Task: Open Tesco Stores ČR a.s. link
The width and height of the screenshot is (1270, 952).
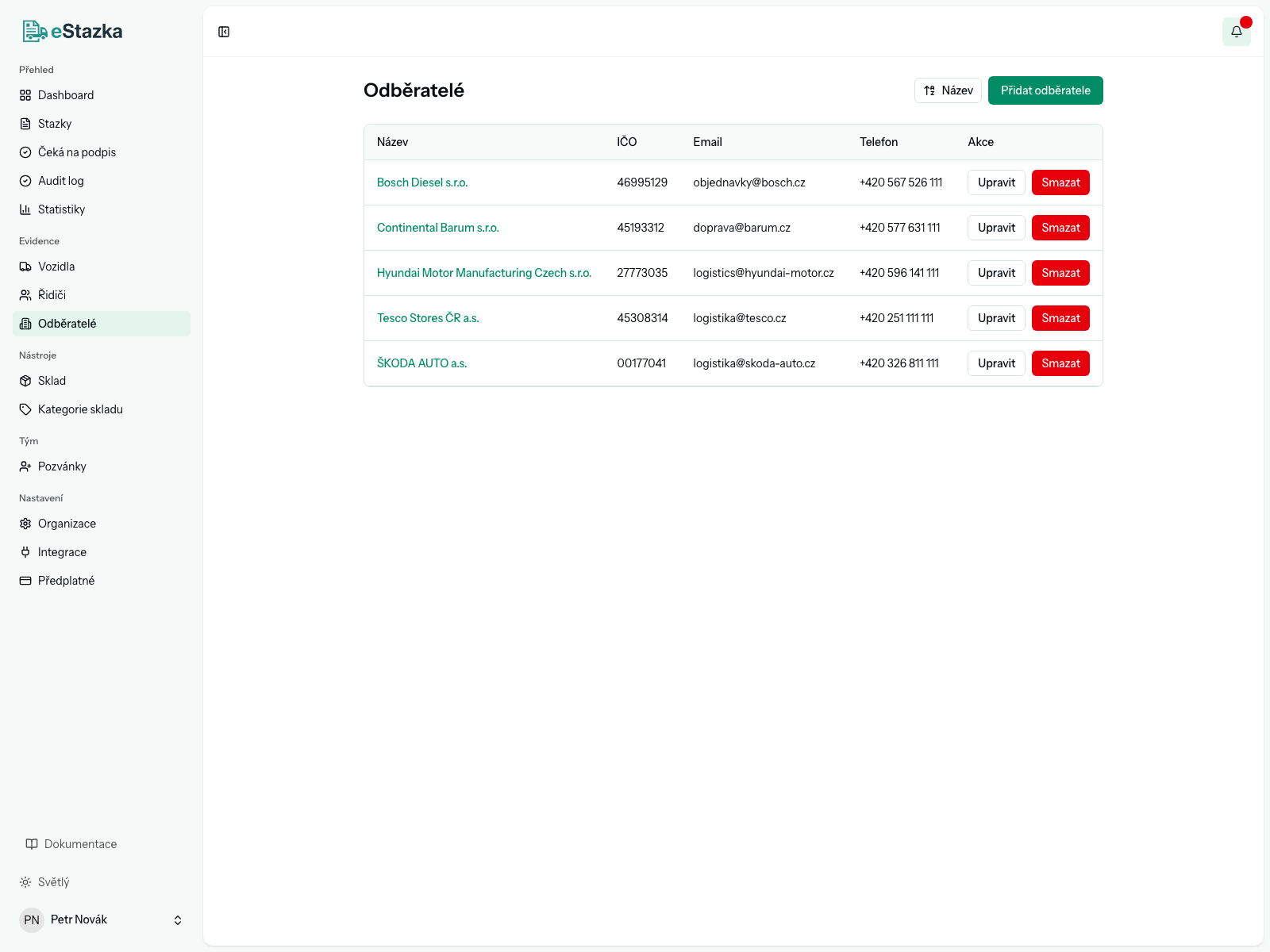Action: click(x=428, y=318)
